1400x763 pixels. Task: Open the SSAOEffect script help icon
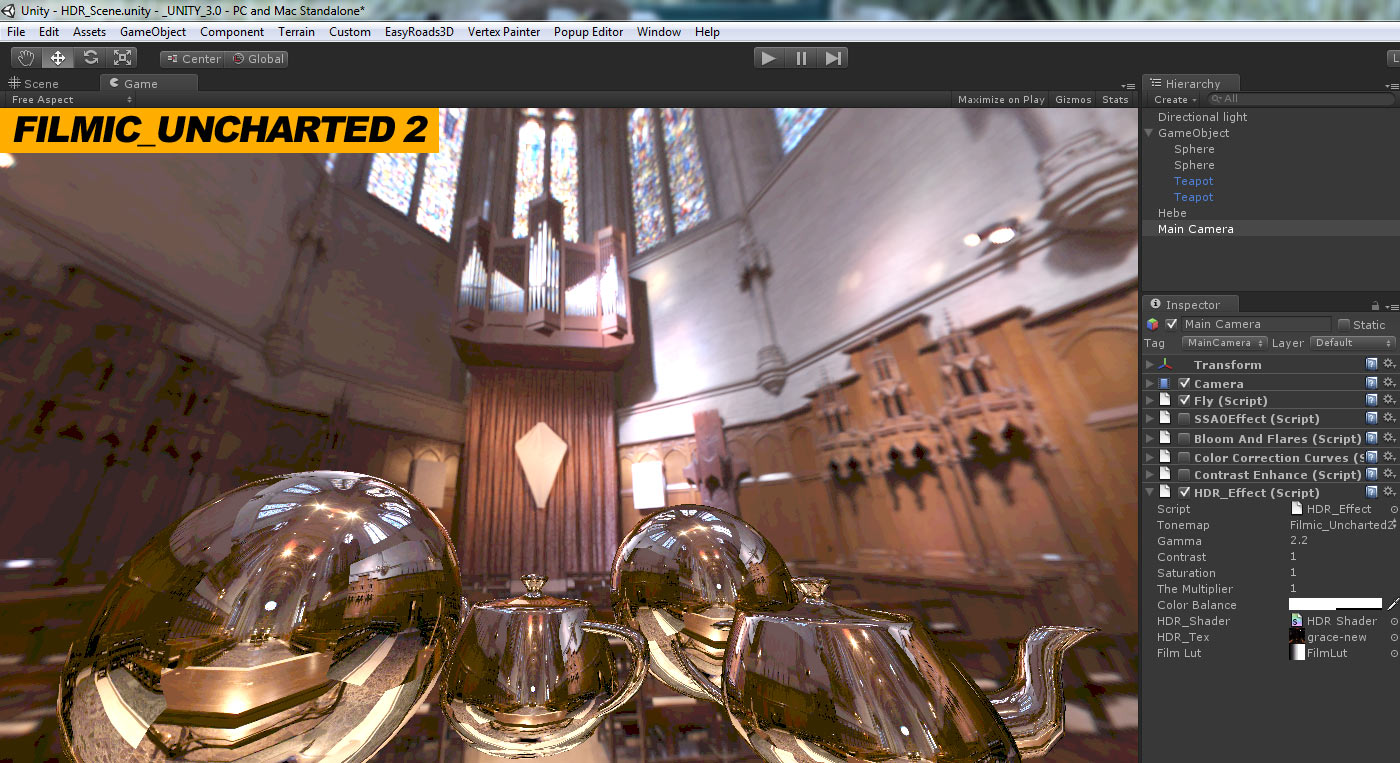pos(1372,418)
